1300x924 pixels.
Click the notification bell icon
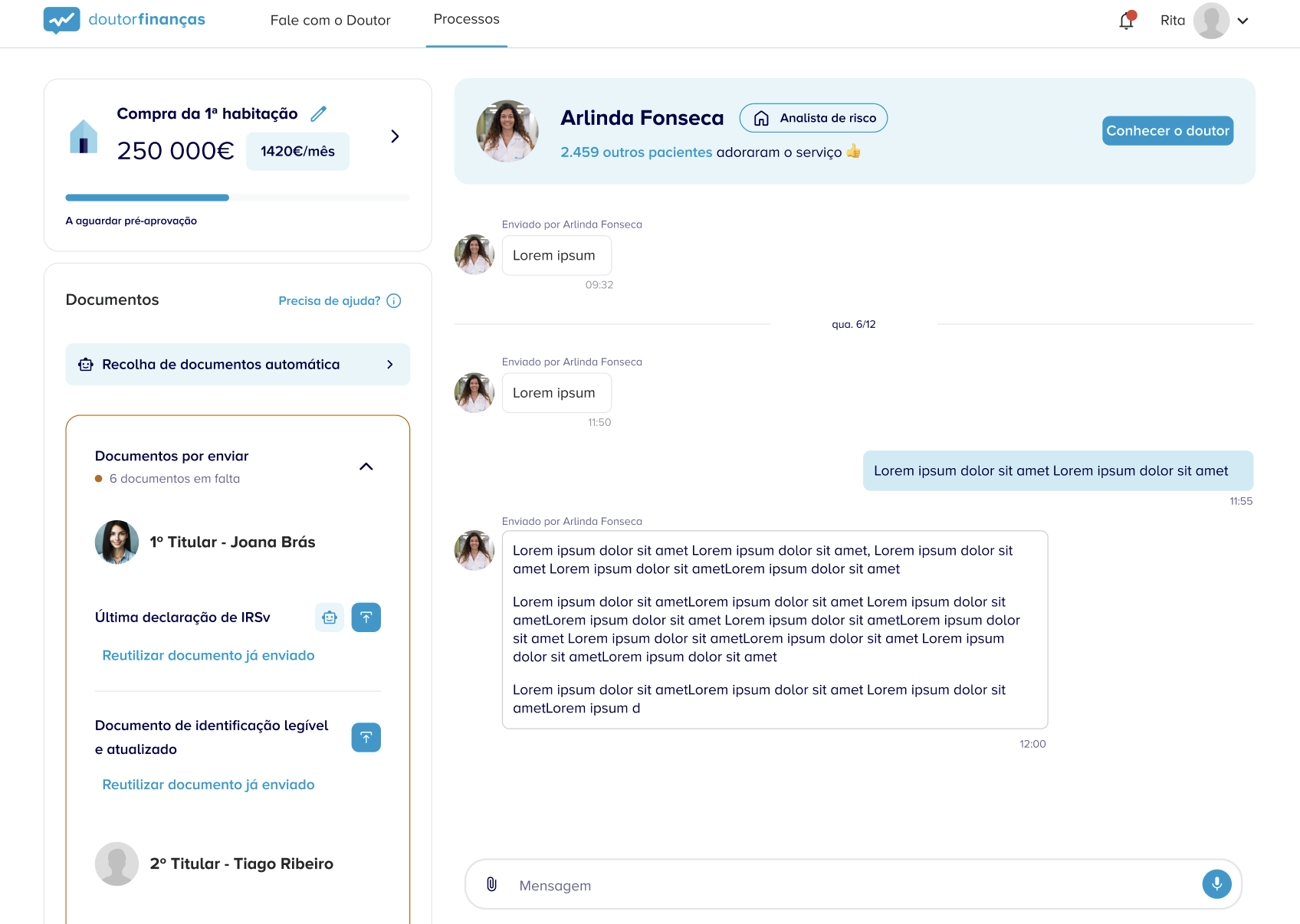point(1126,21)
